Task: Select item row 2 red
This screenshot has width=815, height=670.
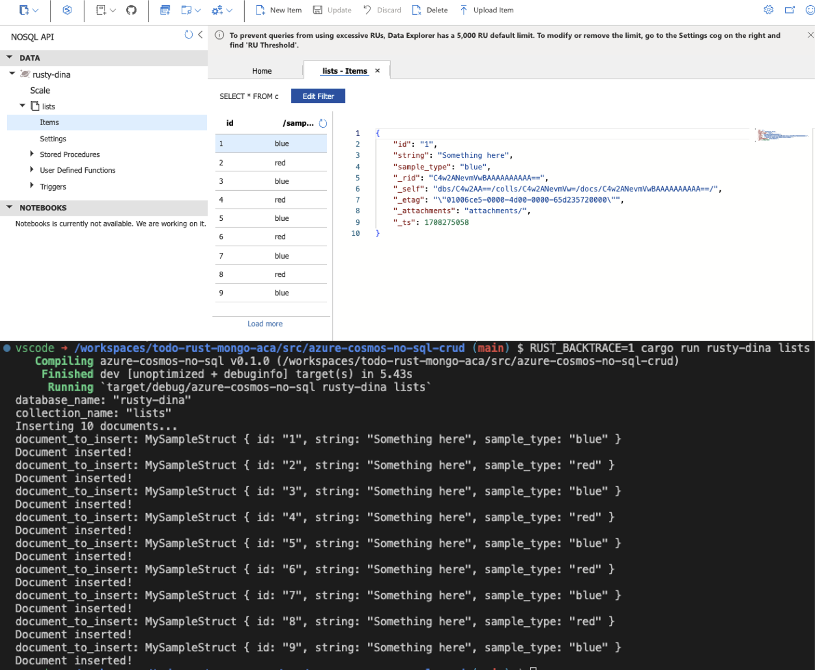Action: coord(271,163)
